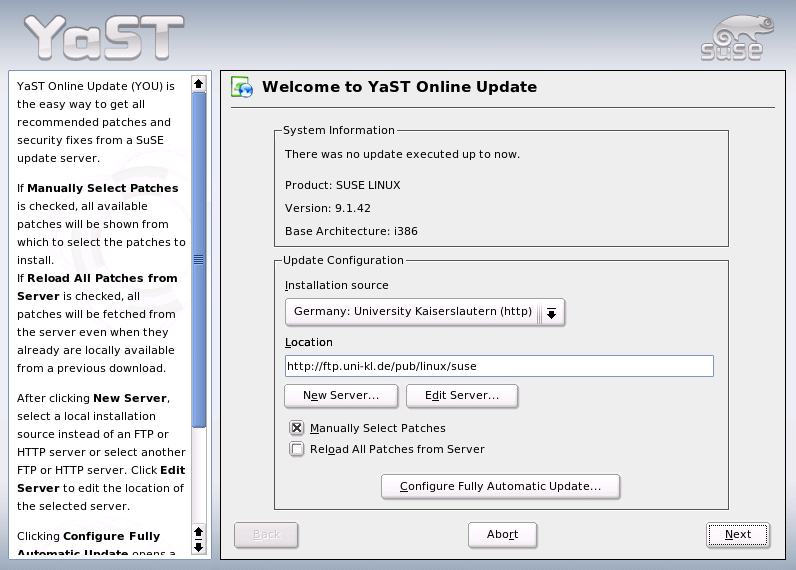Click 'There was no update executed' message
The width and height of the screenshot is (796, 570).
point(402,154)
